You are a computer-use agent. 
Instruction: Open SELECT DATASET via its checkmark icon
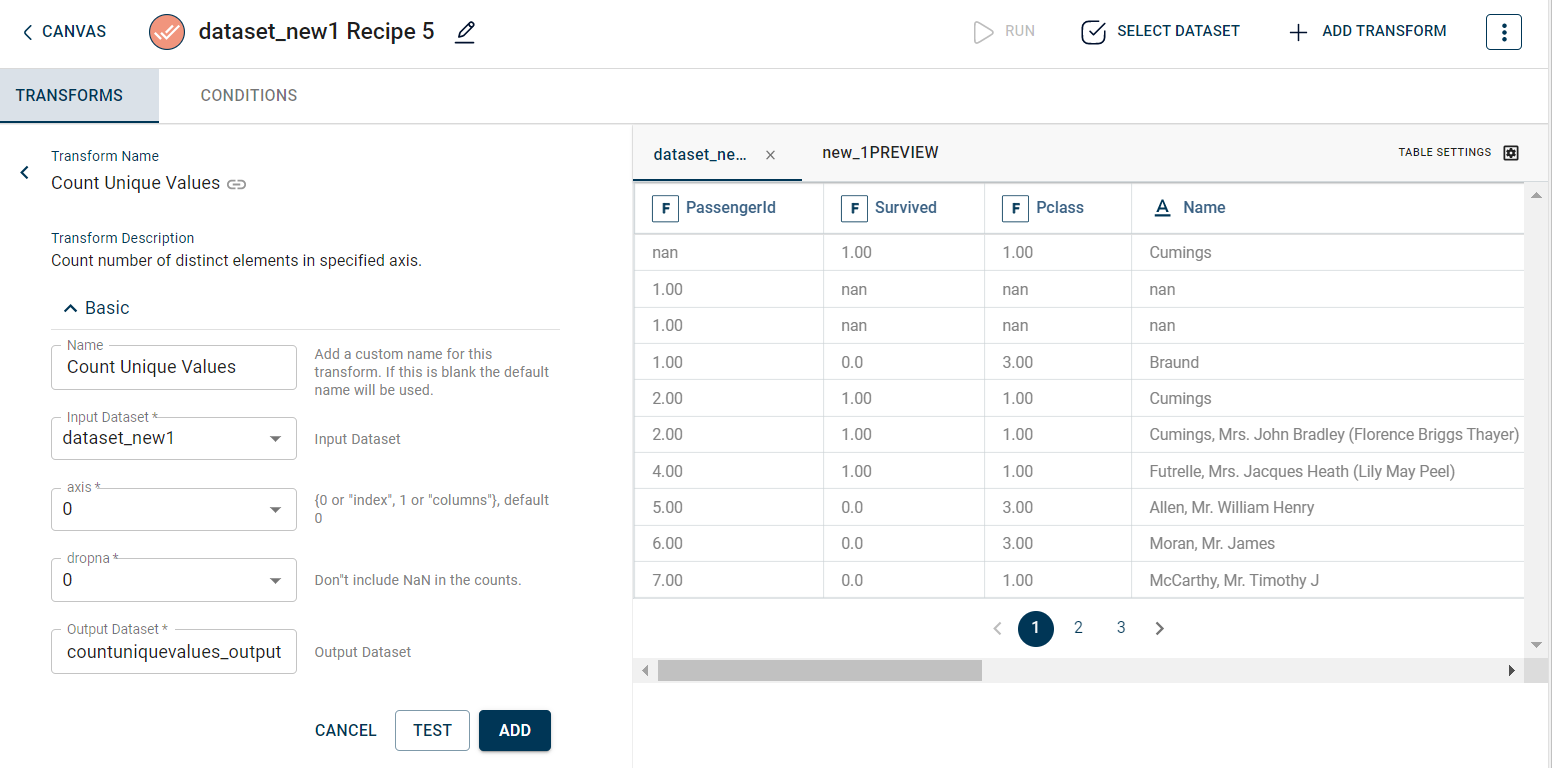(1093, 31)
